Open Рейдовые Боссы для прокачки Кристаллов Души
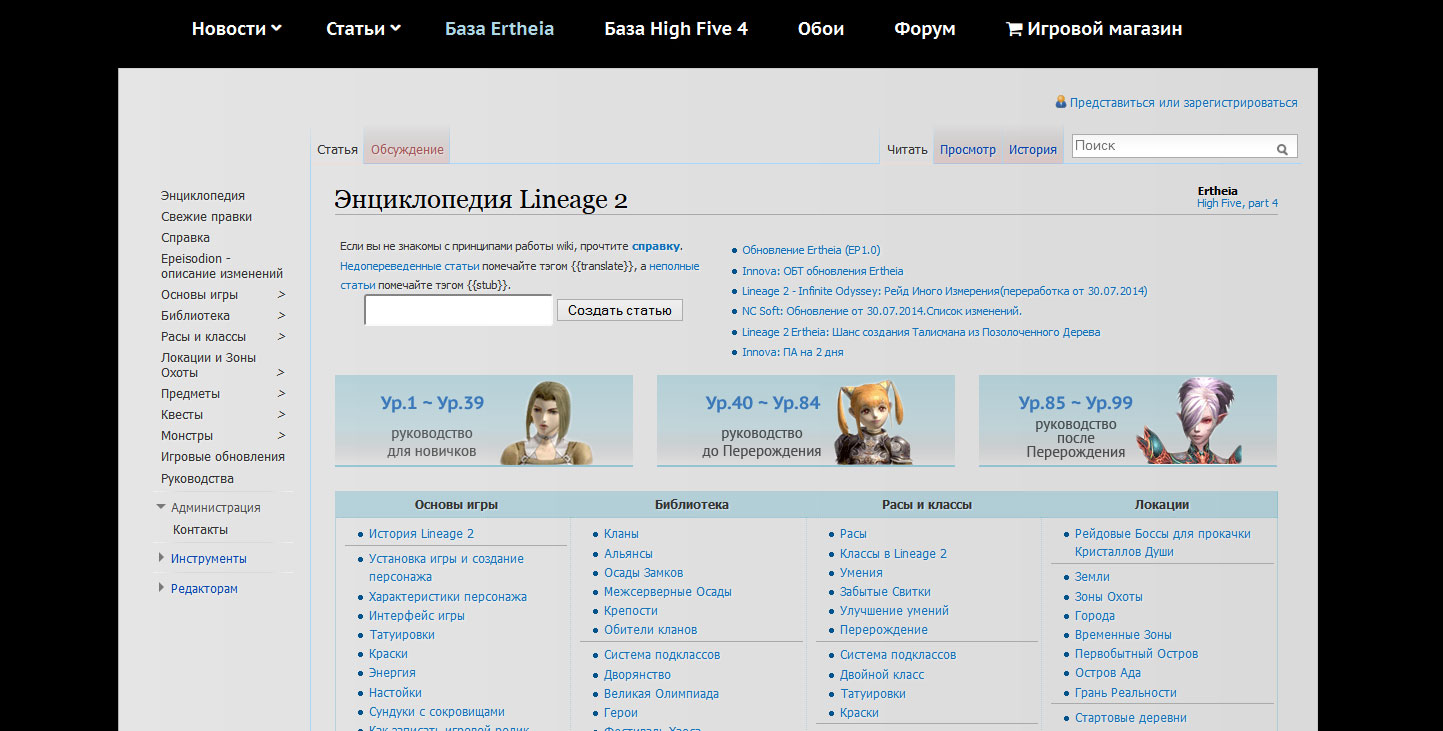Screen dimensions: 1443x731 [x=1162, y=543]
